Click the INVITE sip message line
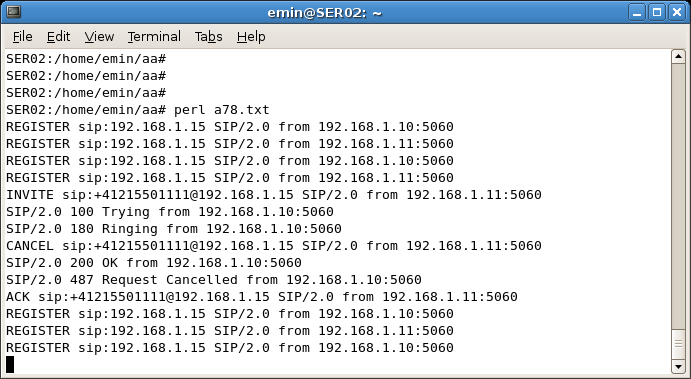Screen dimensions: 691x379 pos(274,195)
